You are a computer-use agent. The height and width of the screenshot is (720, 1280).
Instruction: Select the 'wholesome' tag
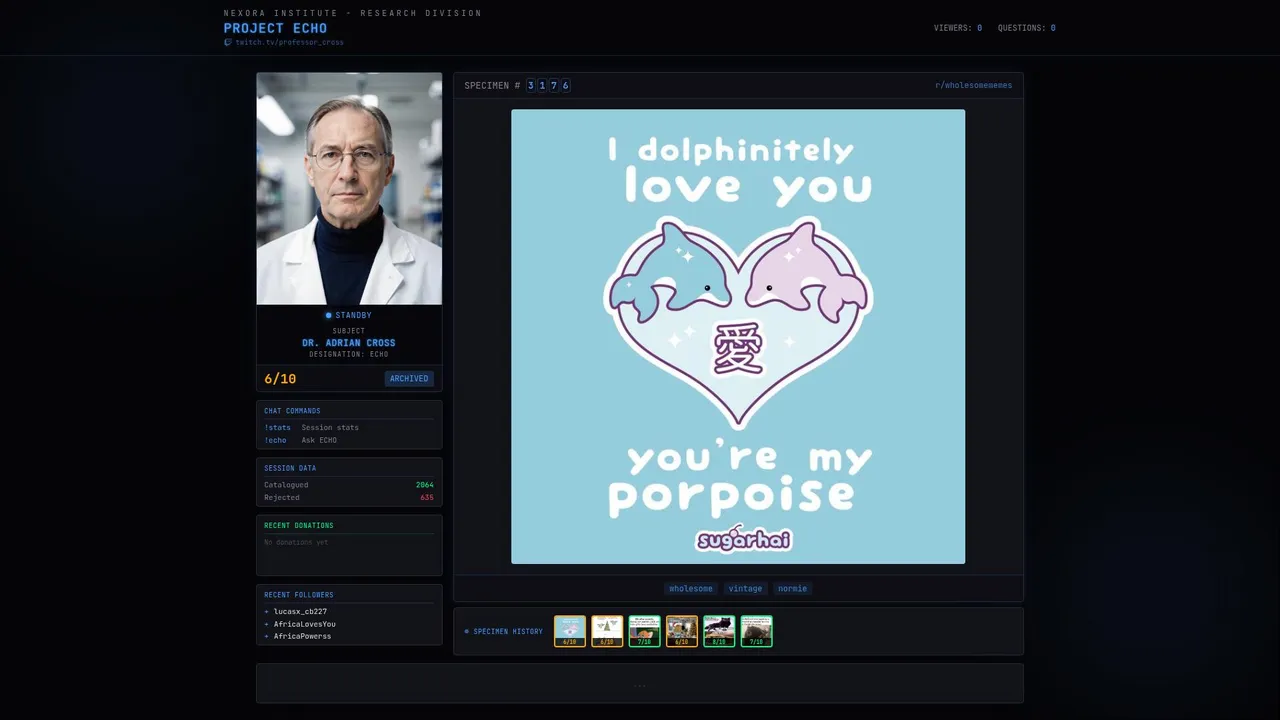coord(691,589)
